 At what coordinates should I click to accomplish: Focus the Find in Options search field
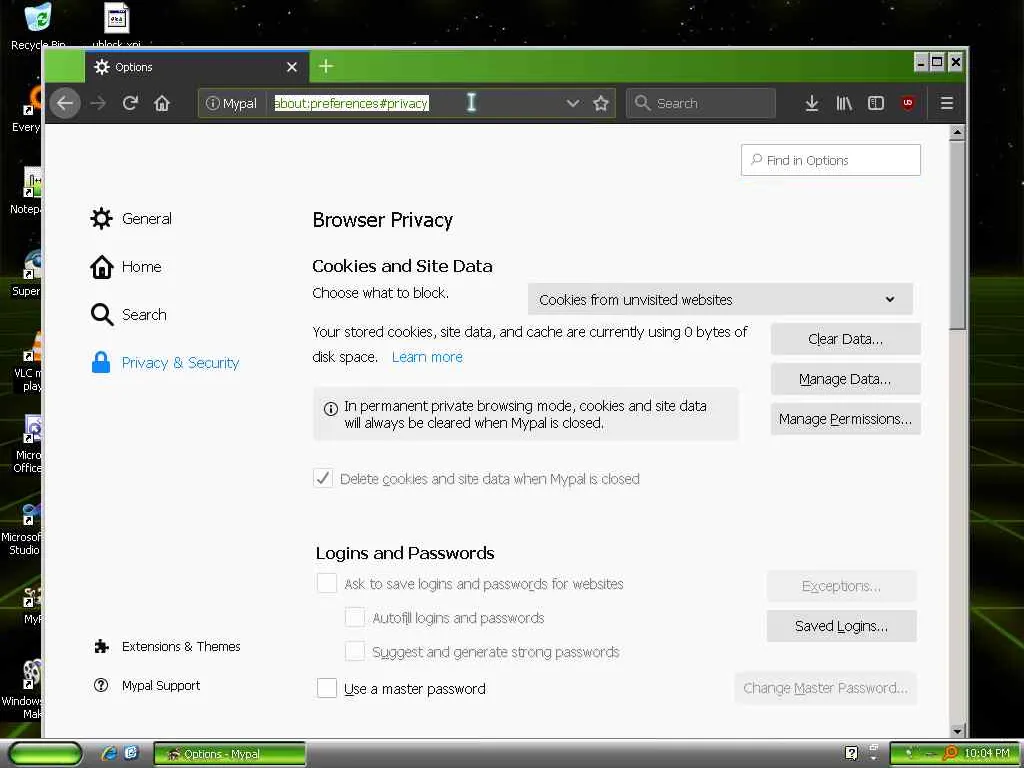[x=831, y=160]
